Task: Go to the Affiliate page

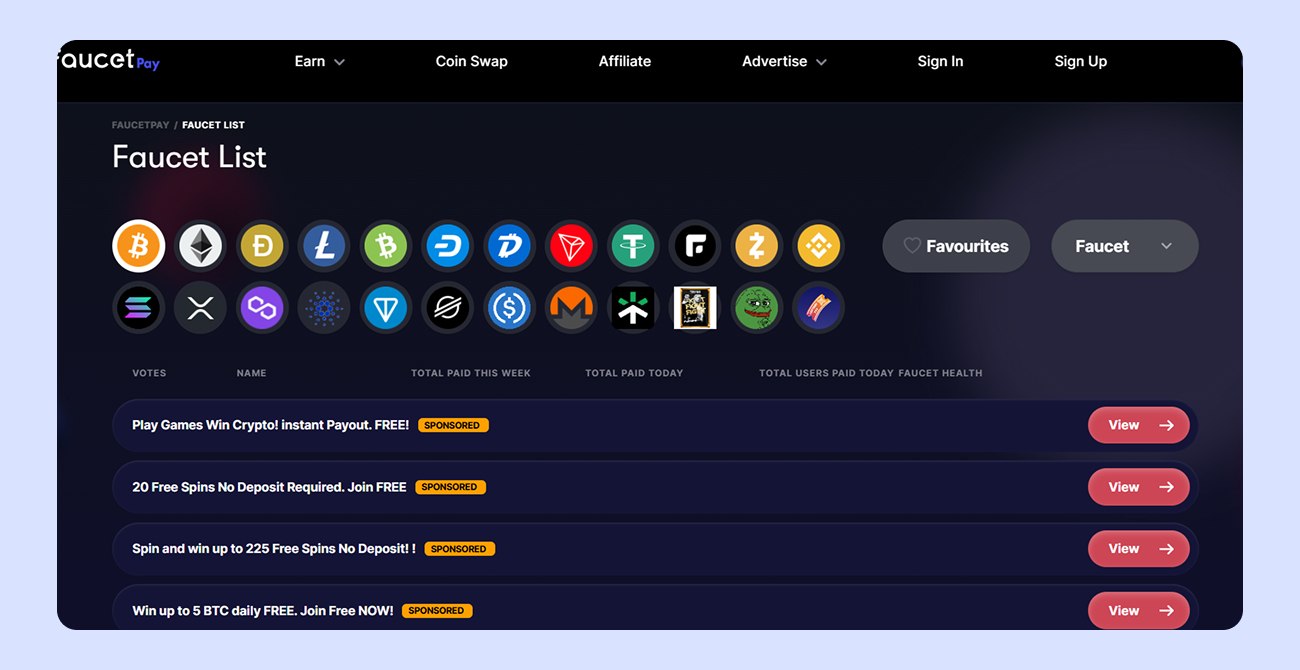Action: coord(625,61)
